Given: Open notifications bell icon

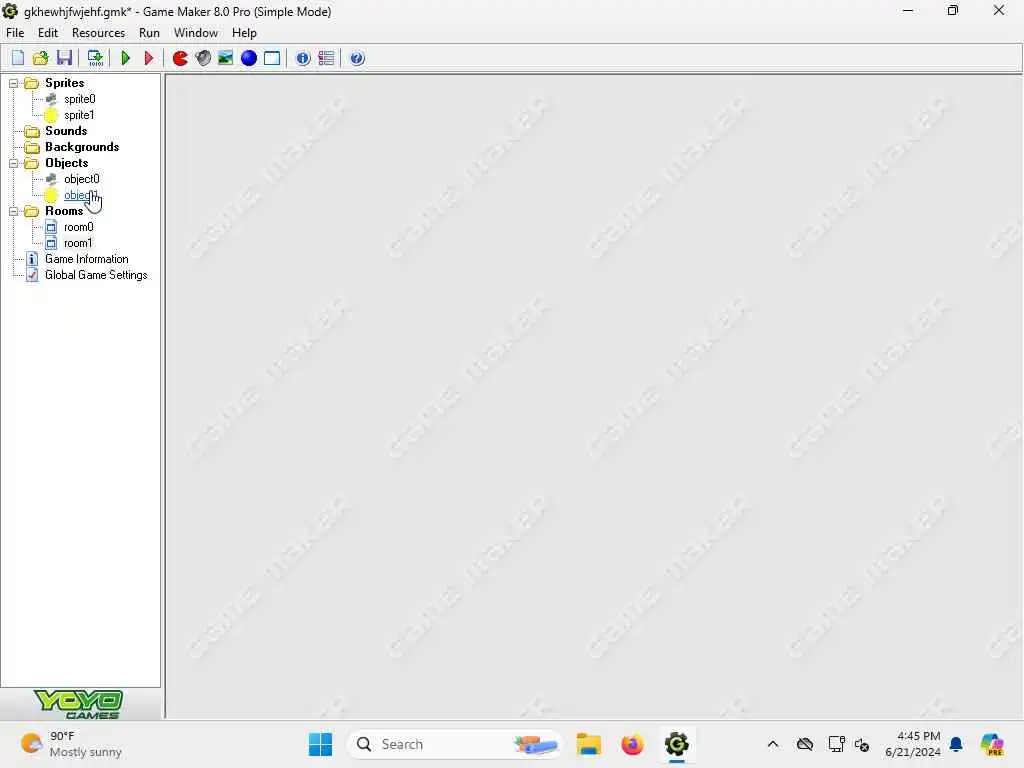Looking at the screenshot, I should pyautogui.click(x=956, y=744).
